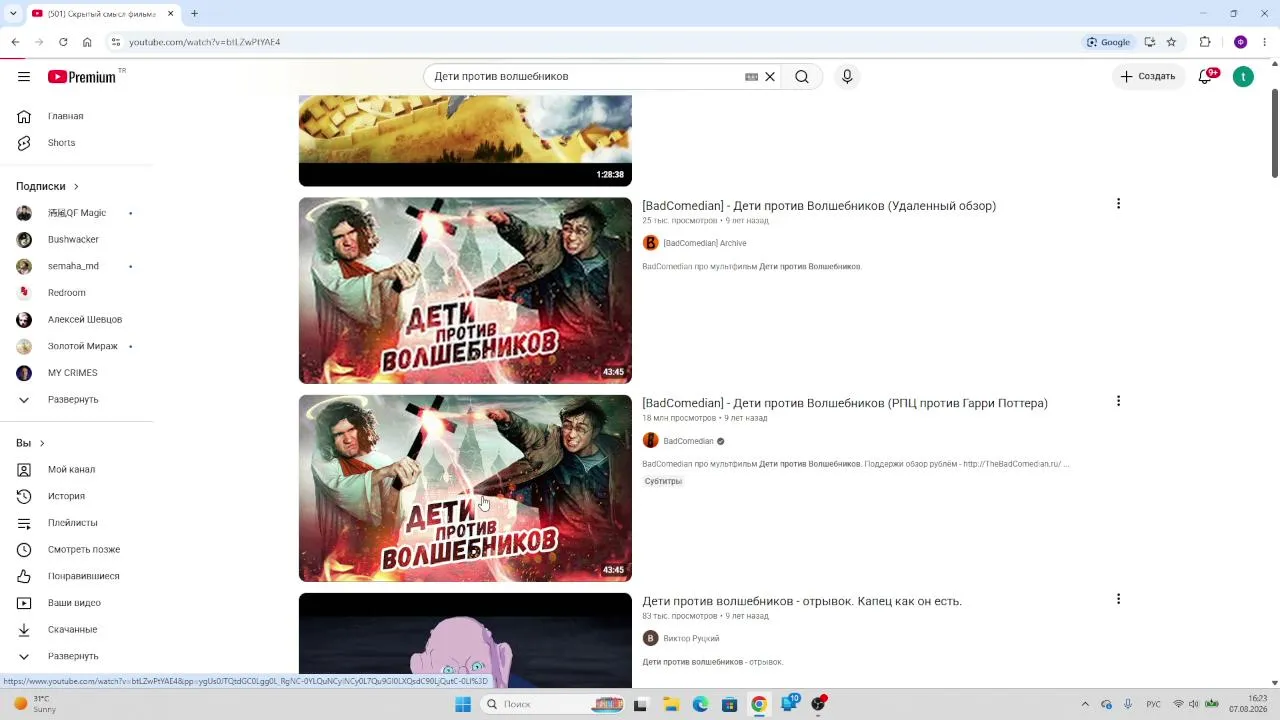Open the semaha_md channel subscription

pyautogui.click(x=73, y=266)
